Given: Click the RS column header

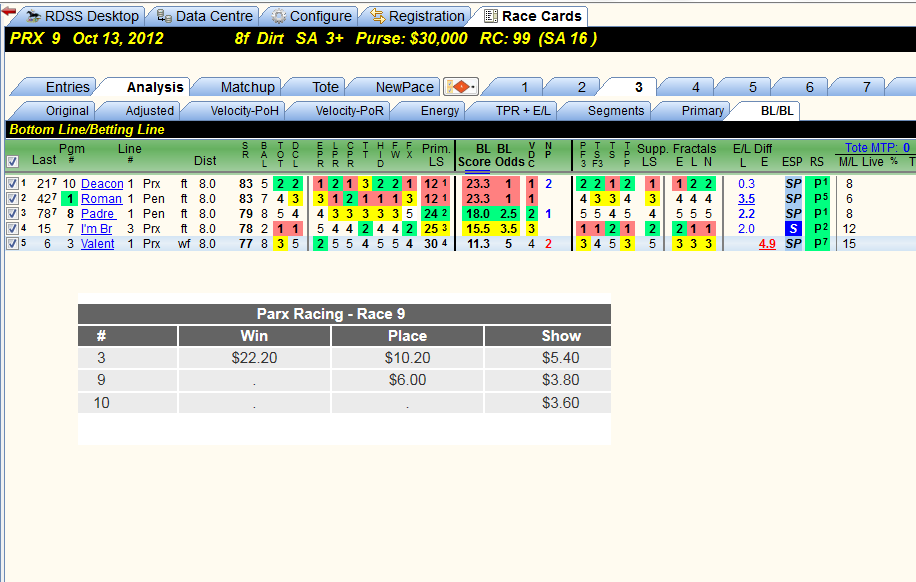Looking at the screenshot, I should pos(817,162).
